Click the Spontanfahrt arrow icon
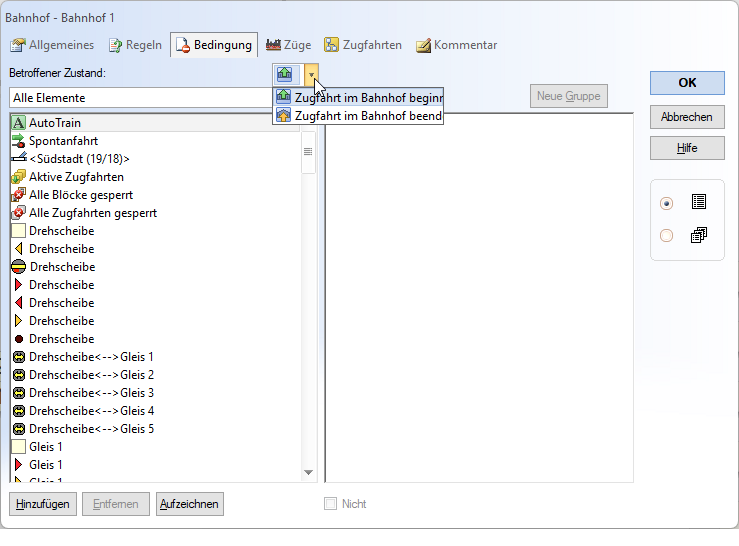 click(18, 140)
